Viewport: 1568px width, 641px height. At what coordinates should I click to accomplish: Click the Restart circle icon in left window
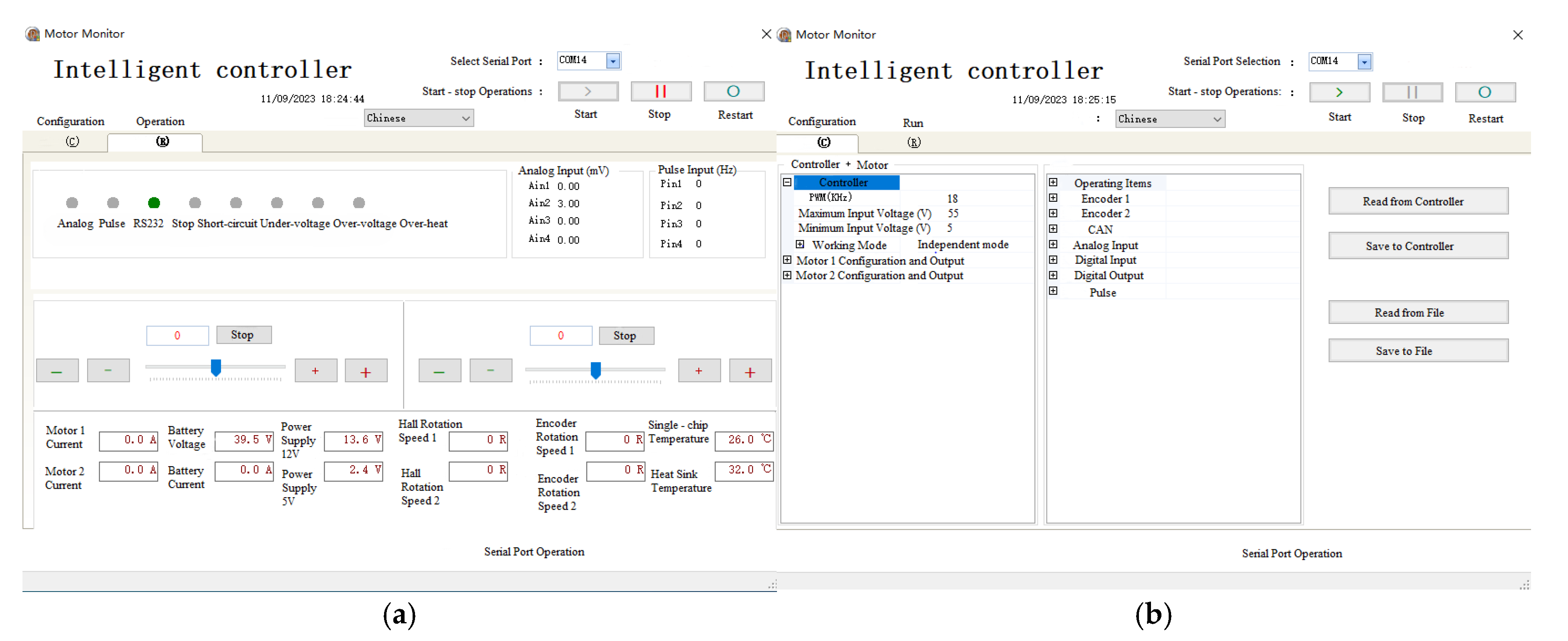pos(733,91)
